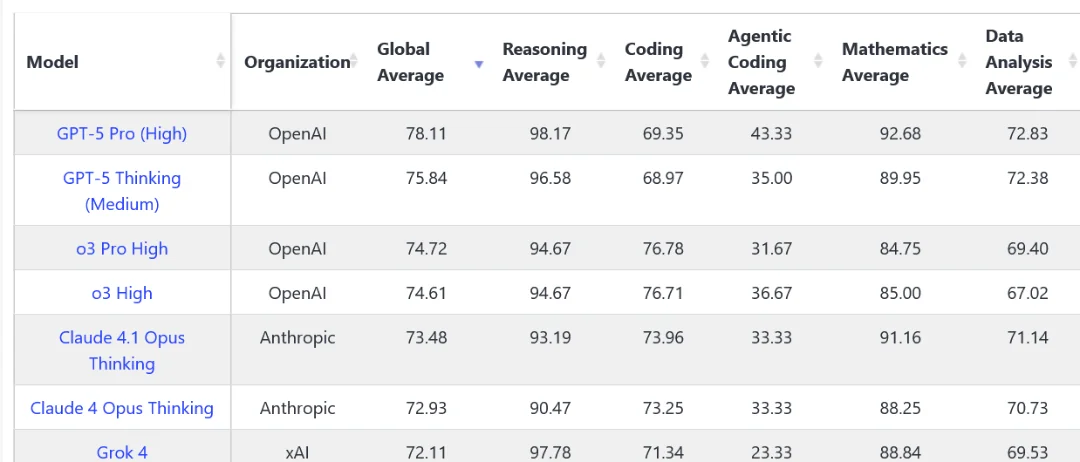Open GPT-5 Thinking (Medium) link
This screenshot has height=462, width=1080.
[122, 191]
